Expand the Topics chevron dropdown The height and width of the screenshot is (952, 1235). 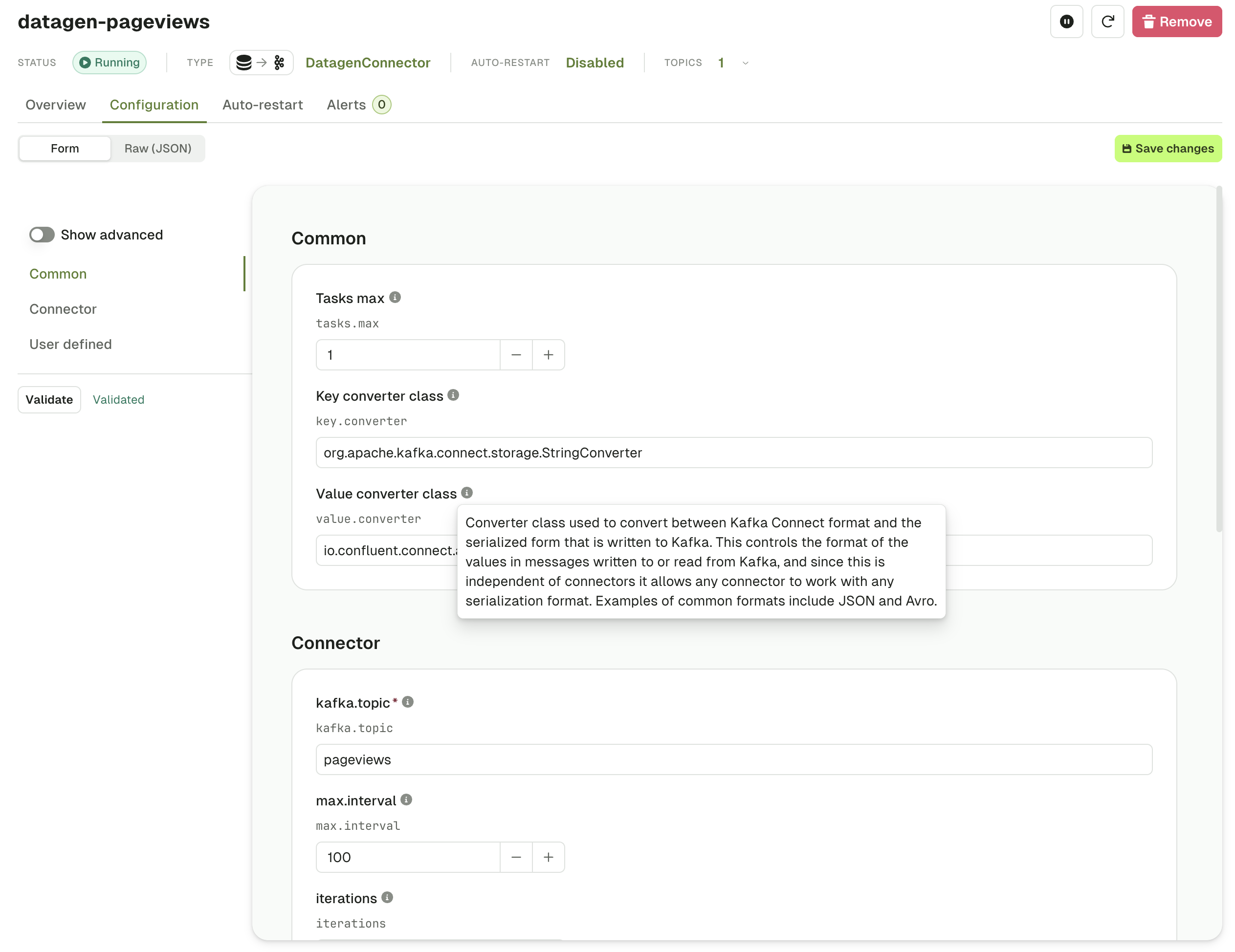(x=745, y=63)
